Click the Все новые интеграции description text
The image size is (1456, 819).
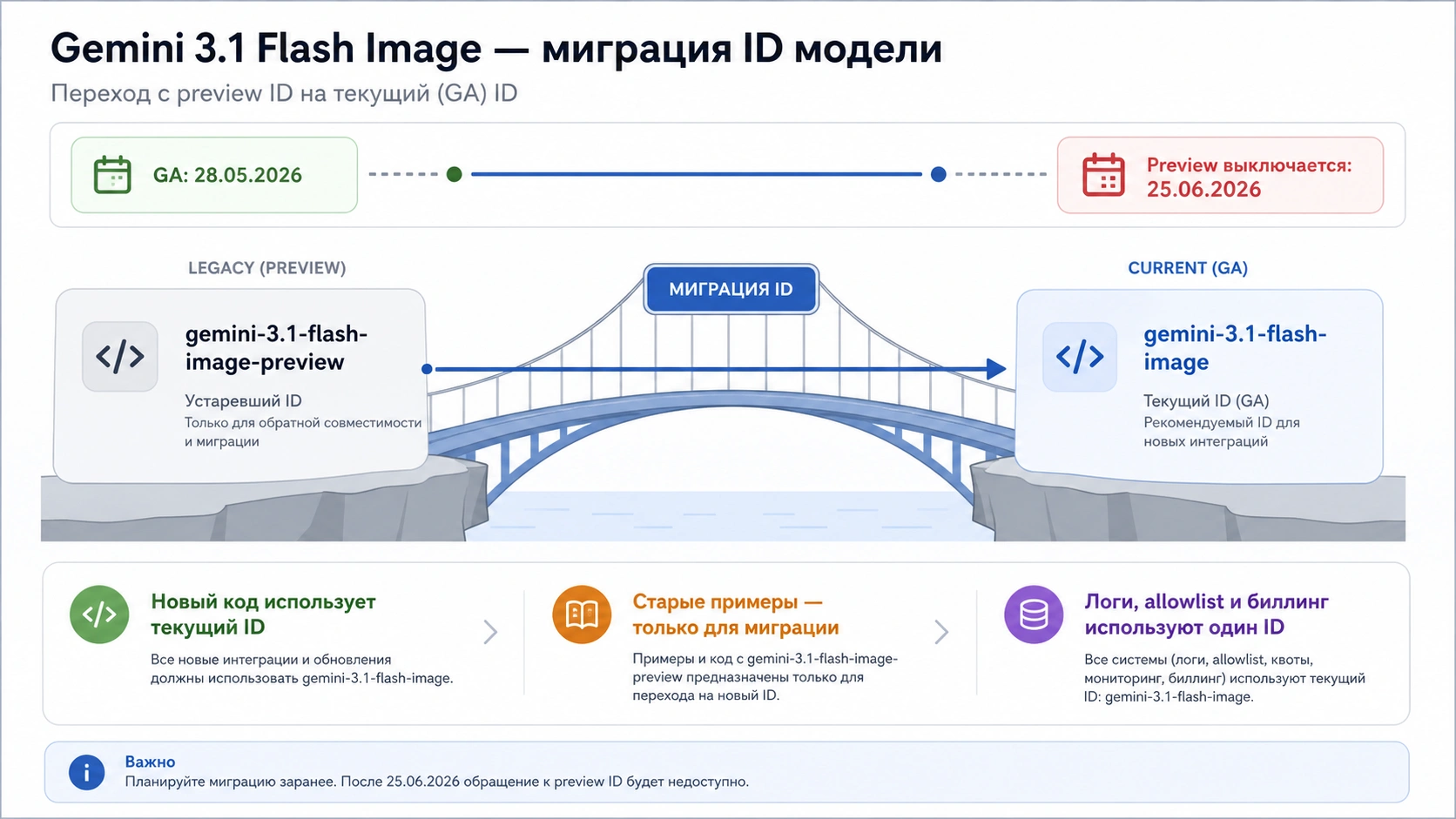tap(301, 669)
